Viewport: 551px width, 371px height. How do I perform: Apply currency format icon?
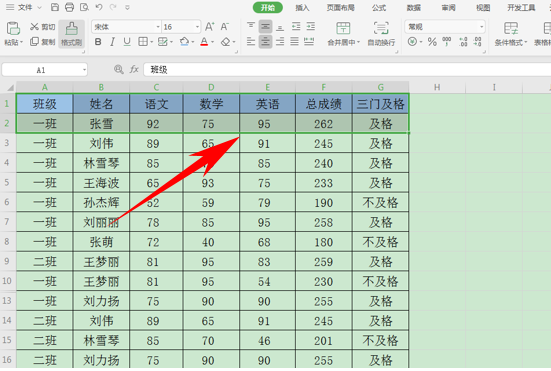tap(412, 42)
